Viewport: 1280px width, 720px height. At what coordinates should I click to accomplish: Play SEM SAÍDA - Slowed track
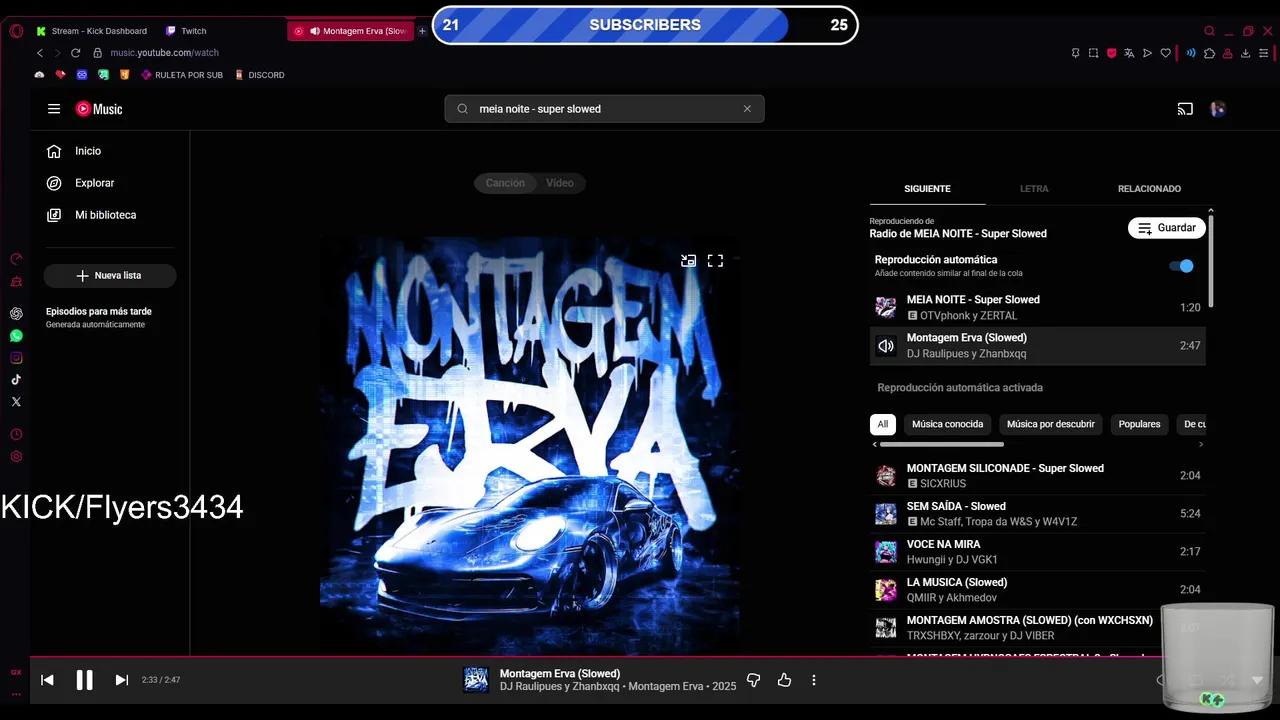pos(1037,514)
